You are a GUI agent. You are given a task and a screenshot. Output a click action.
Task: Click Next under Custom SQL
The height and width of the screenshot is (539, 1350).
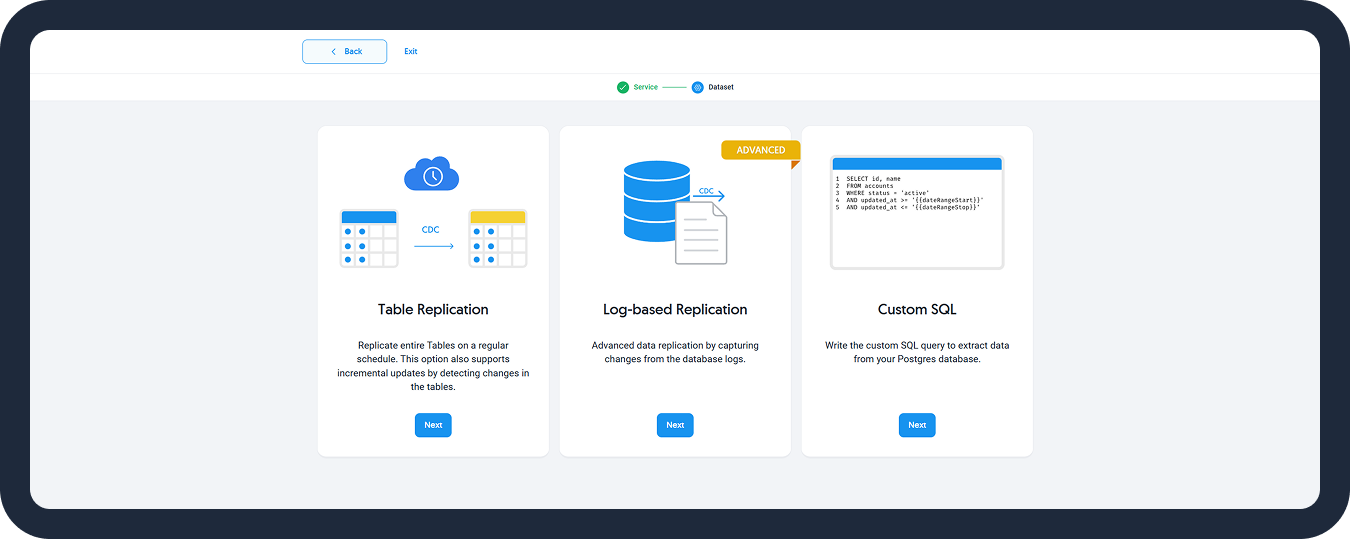917,425
